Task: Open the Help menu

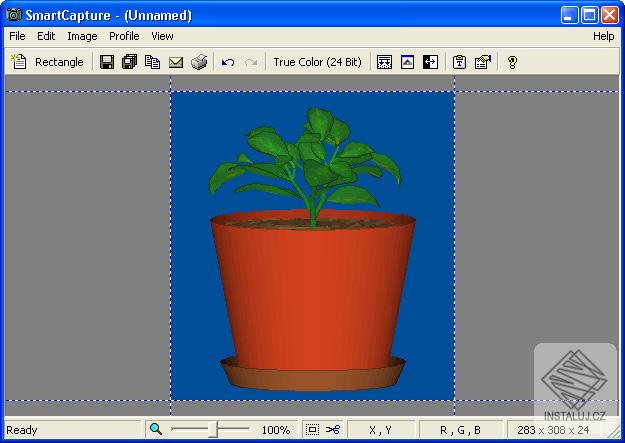Action: click(x=603, y=36)
